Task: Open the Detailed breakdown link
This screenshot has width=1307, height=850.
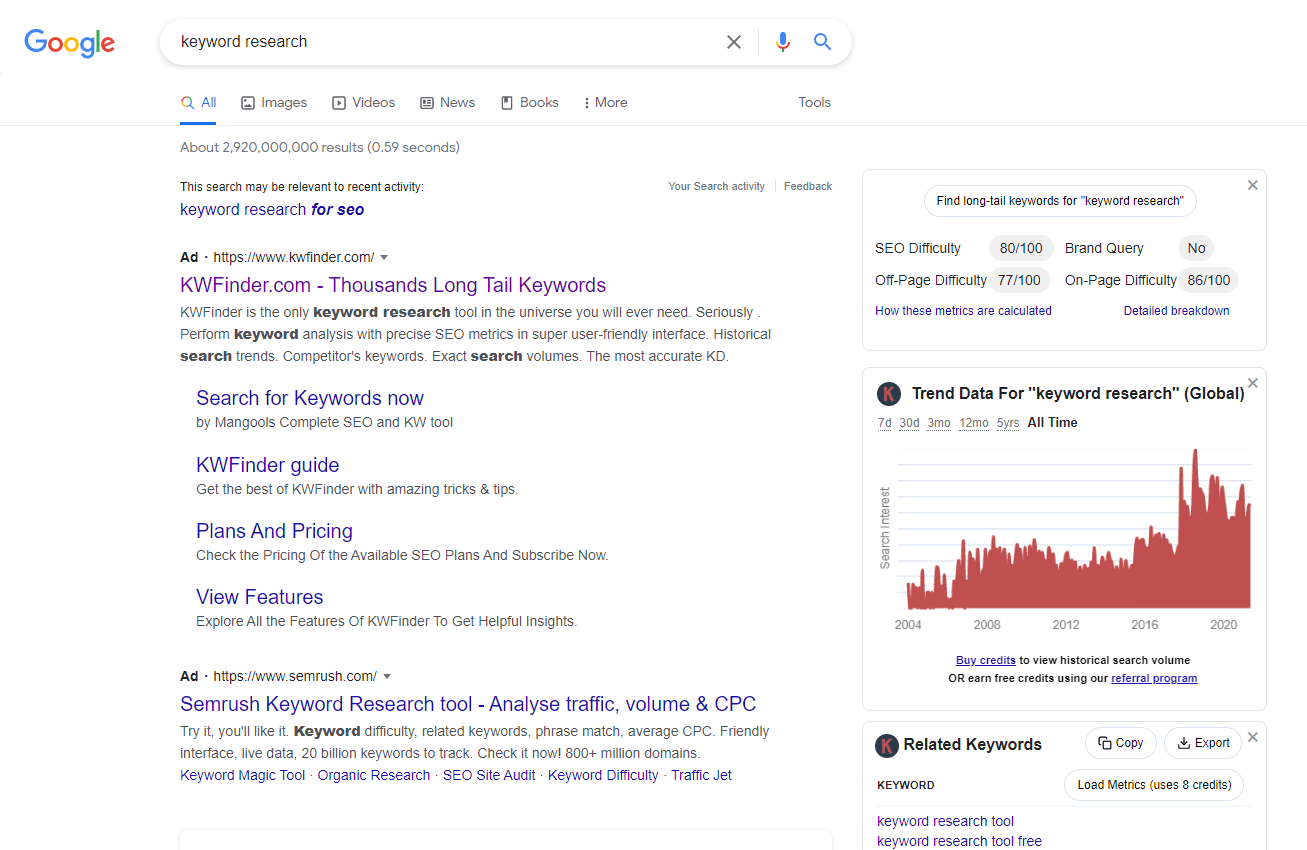Action: pos(1177,311)
